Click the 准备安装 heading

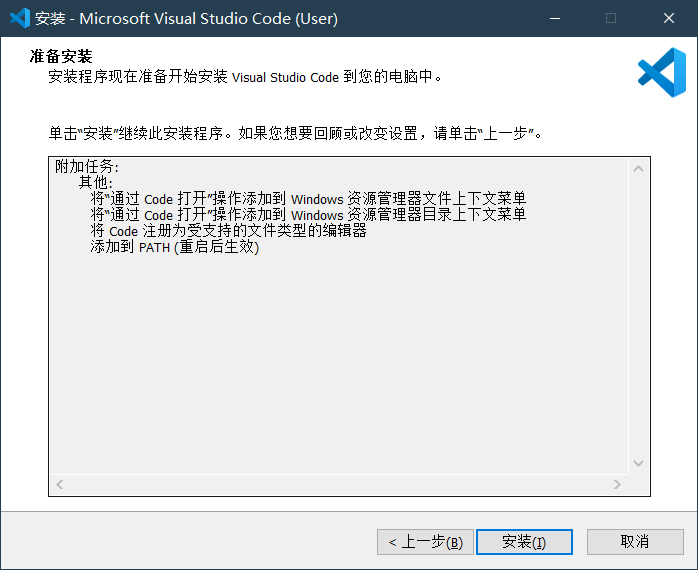[61, 57]
